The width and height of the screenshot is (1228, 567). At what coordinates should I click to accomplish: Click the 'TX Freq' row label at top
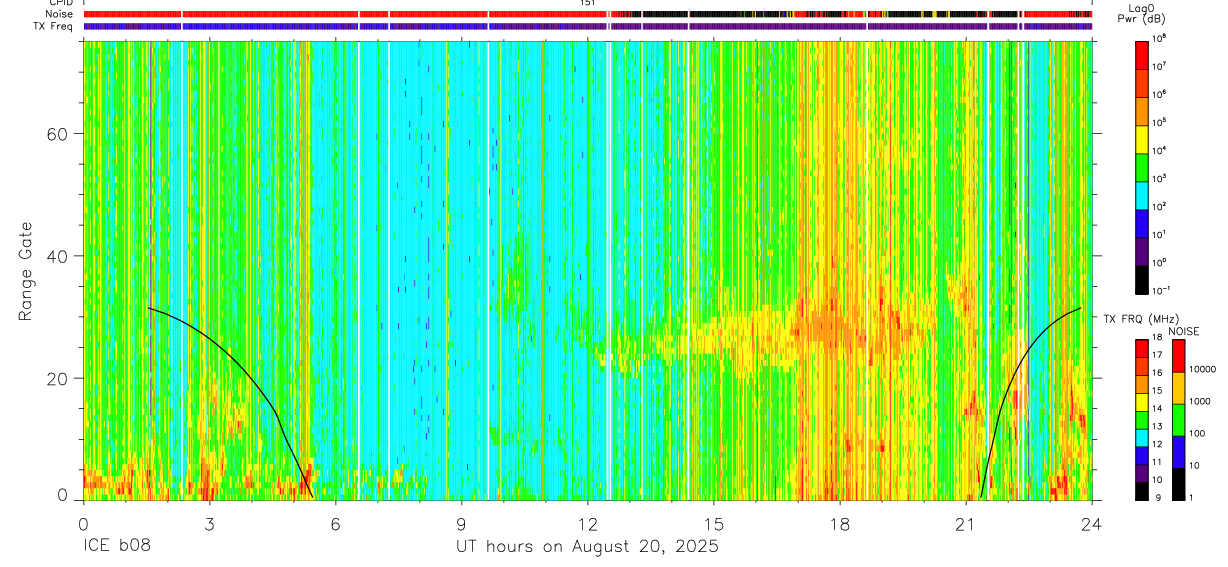pos(54,26)
